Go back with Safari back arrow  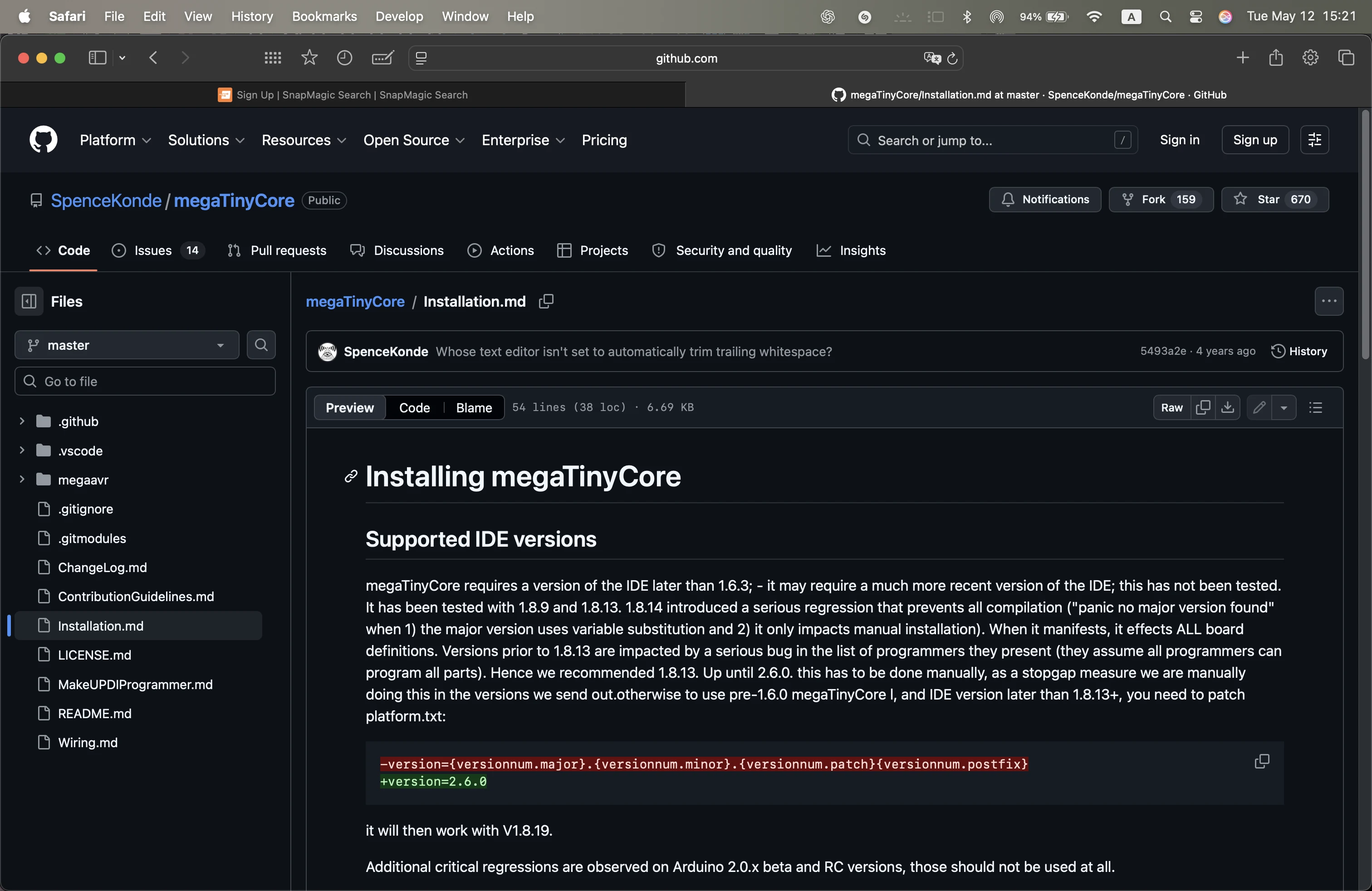click(x=153, y=58)
